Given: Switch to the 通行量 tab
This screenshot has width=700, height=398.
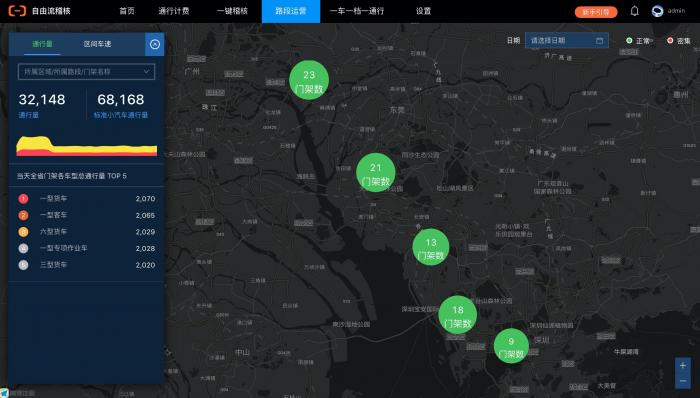Looking at the screenshot, I should [x=42, y=44].
